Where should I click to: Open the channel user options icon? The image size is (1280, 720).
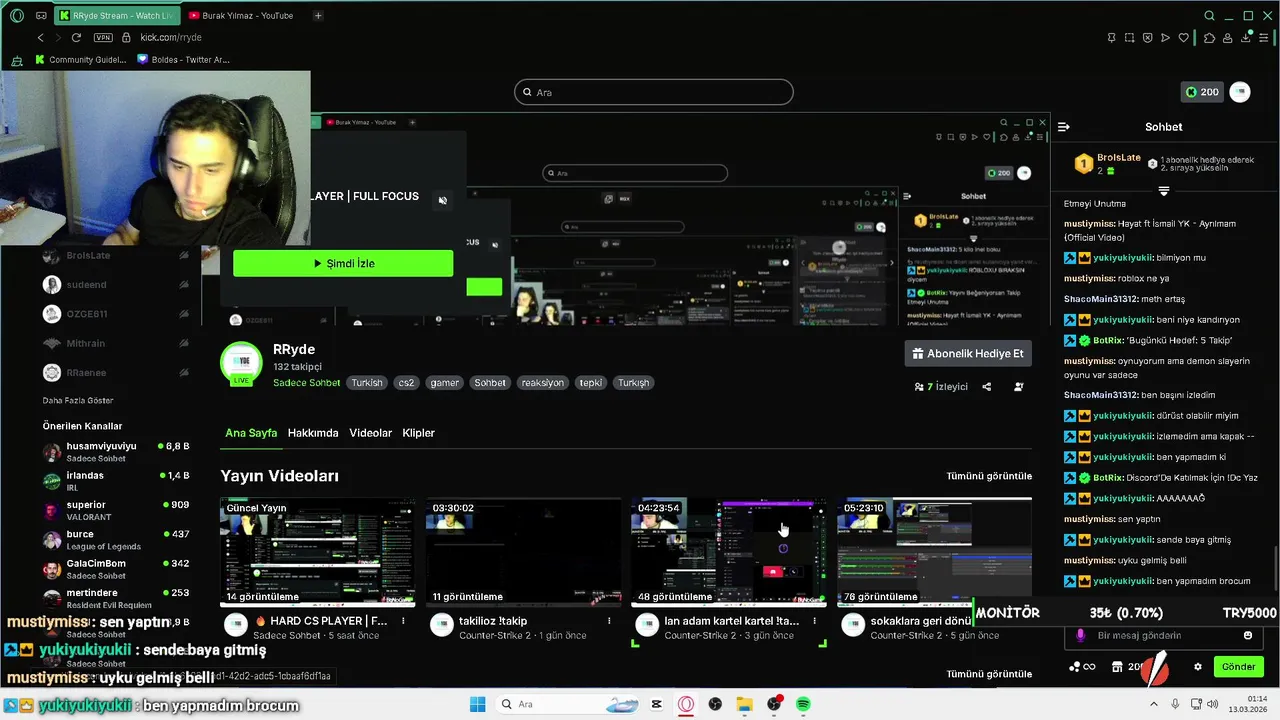[x=1019, y=387]
